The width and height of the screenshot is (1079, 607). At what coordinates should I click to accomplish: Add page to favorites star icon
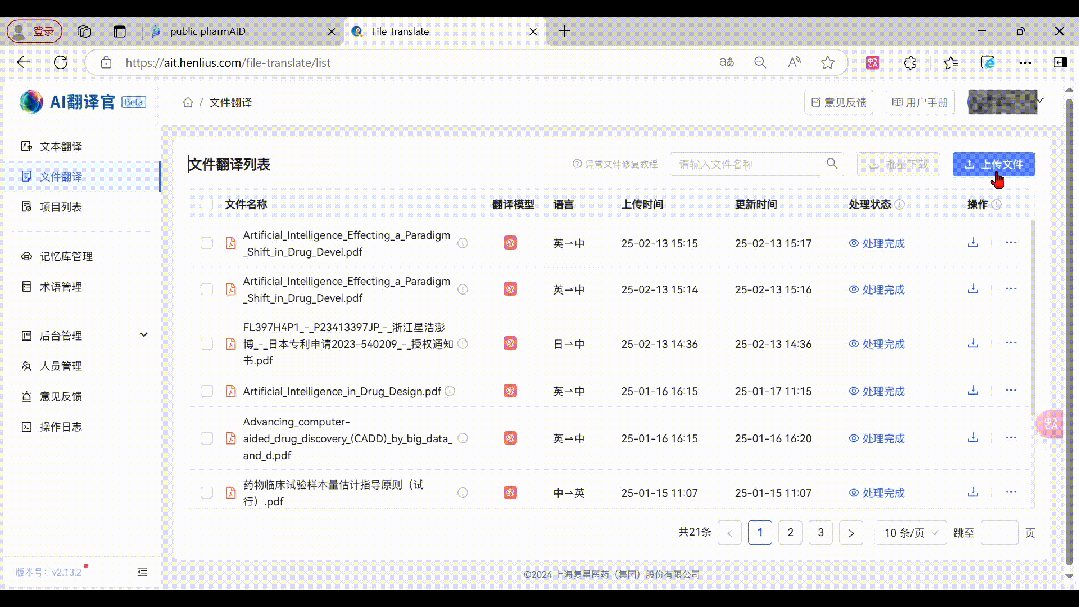tap(827, 62)
